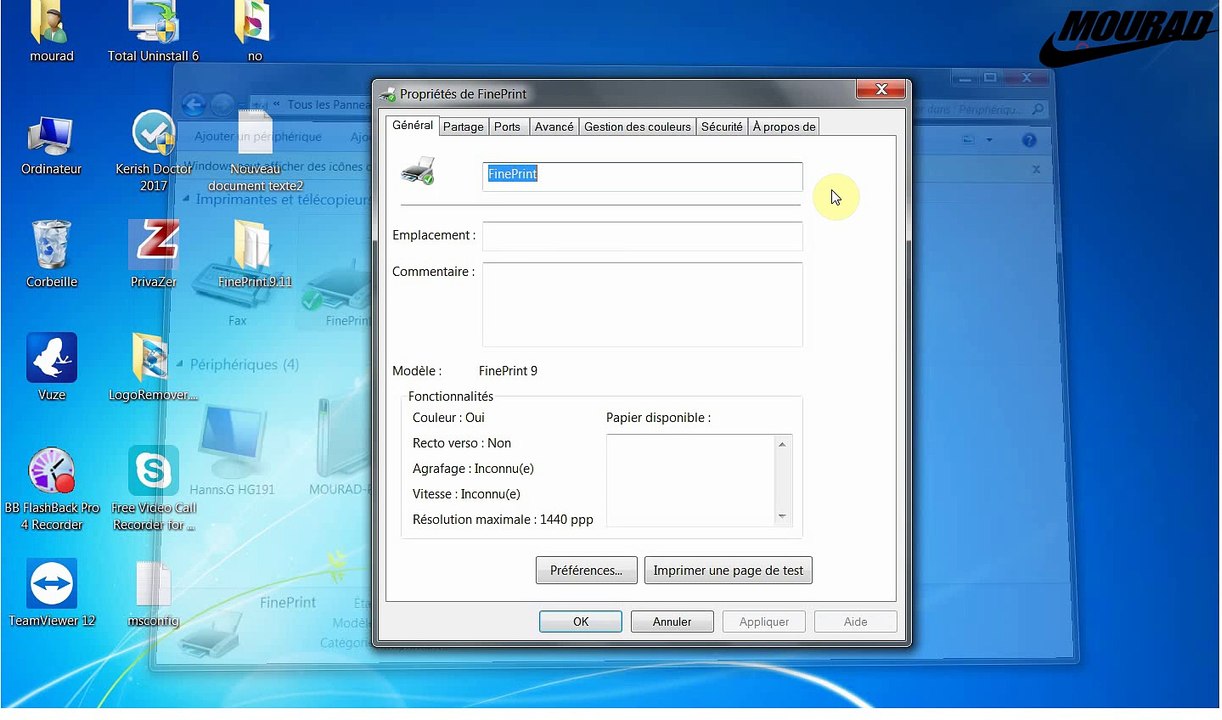Click down arrow of Papier disponible scrollbar

pos(783,517)
